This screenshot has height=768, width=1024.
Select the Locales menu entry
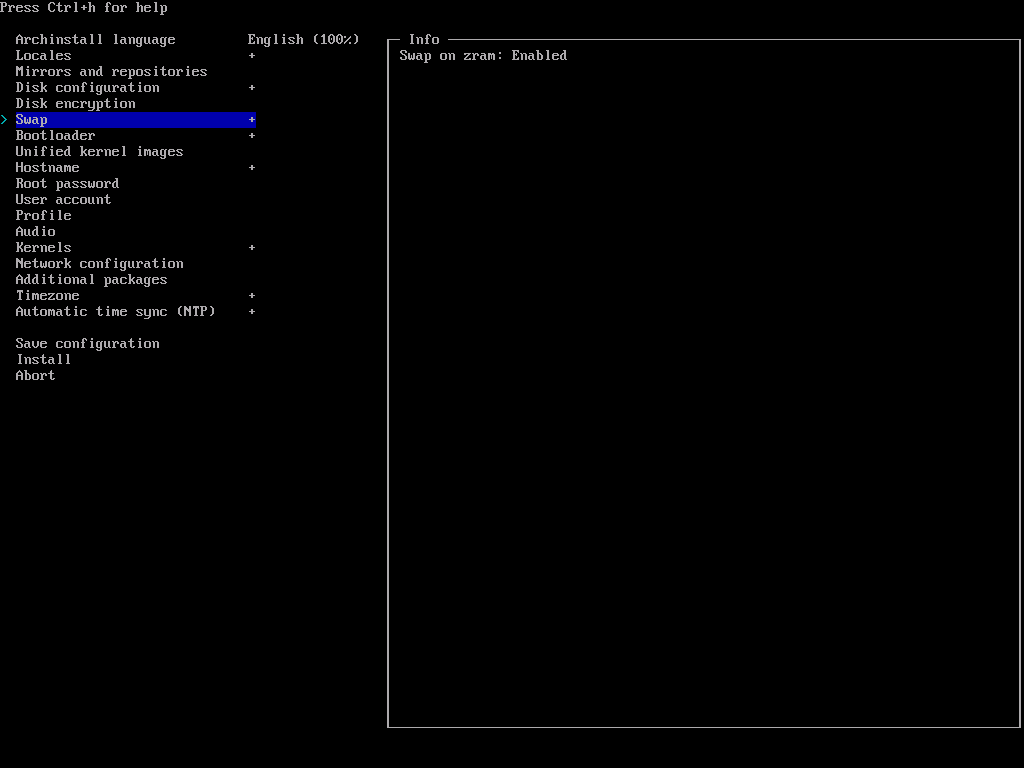(43, 56)
